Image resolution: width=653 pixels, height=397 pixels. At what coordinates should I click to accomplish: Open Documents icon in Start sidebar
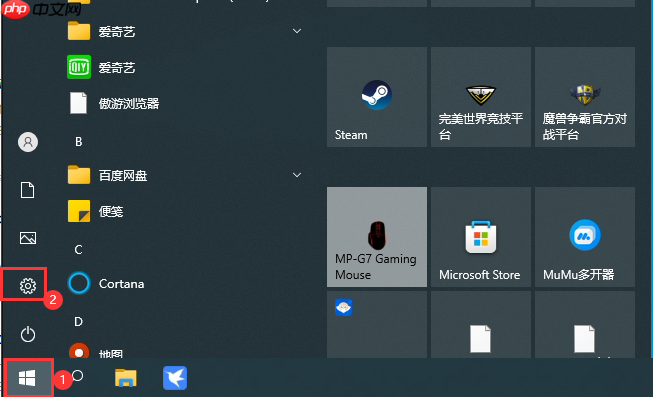click(27, 190)
